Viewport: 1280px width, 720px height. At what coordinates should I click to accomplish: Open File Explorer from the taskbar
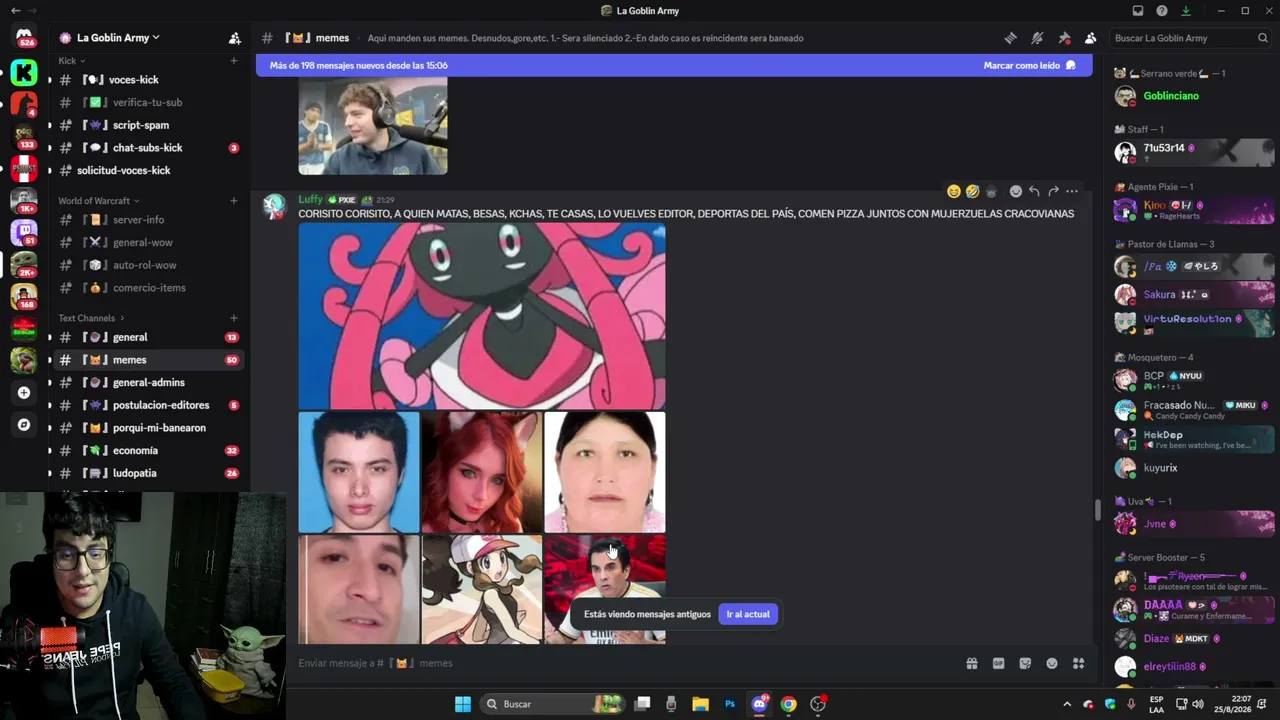click(x=701, y=704)
